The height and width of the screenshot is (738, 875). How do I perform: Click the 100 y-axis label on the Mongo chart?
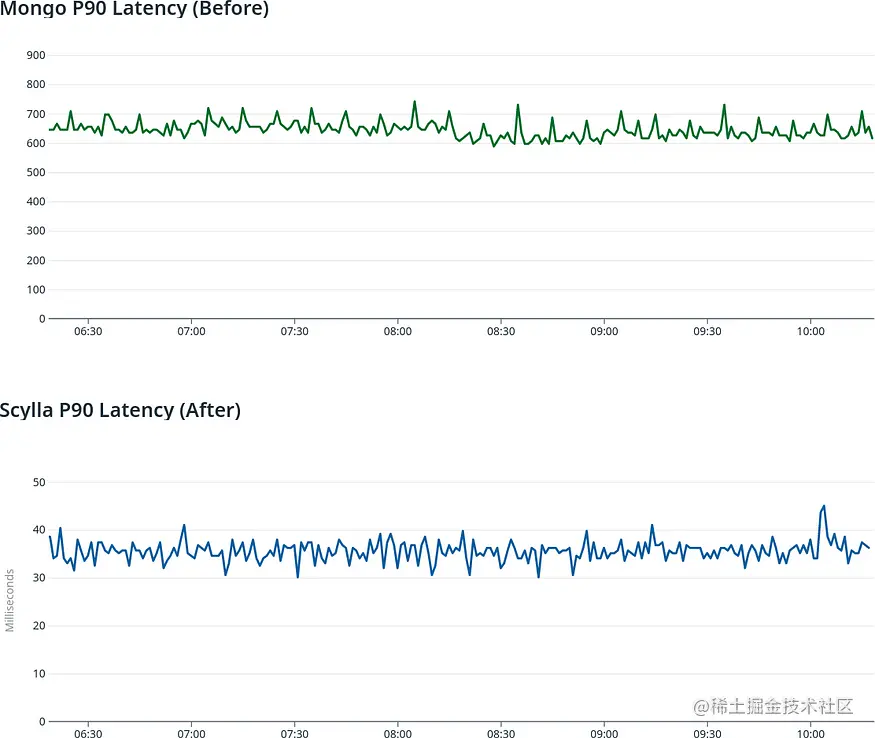click(36, 289)
